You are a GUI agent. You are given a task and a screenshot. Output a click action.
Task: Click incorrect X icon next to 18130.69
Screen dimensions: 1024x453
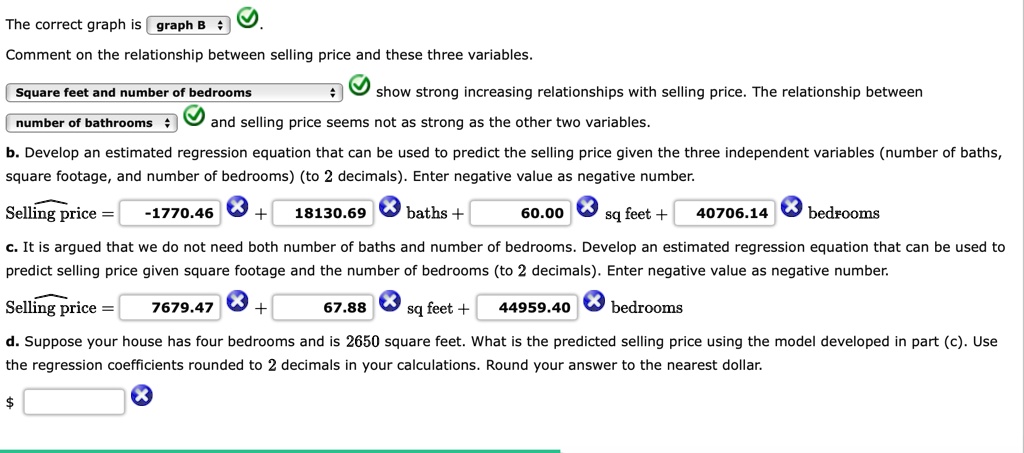point(389,207)
